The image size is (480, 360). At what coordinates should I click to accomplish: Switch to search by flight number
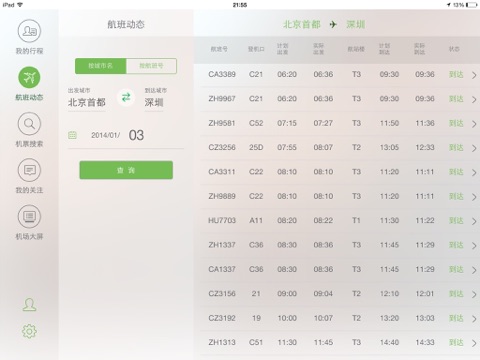pos(151,66)
